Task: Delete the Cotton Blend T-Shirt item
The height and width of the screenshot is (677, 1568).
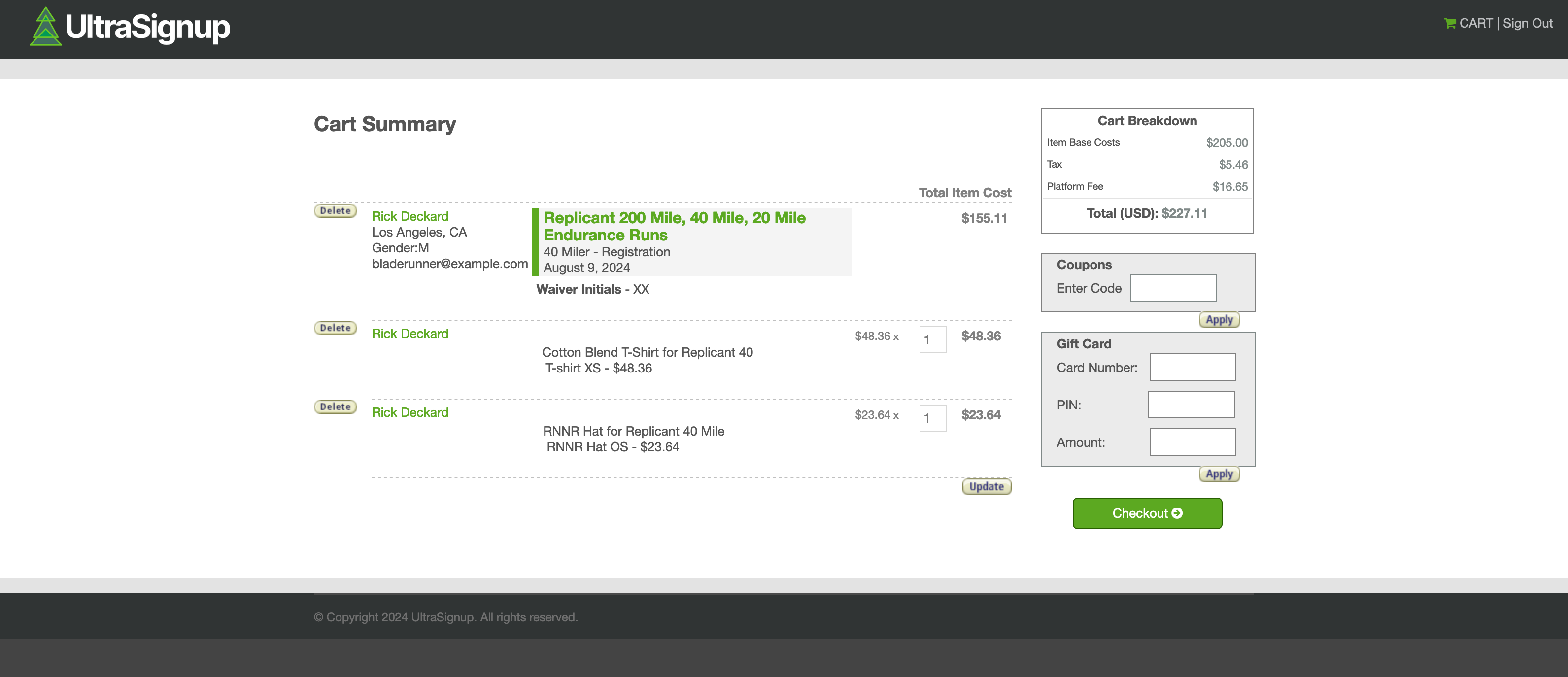Action: [335, 328]
